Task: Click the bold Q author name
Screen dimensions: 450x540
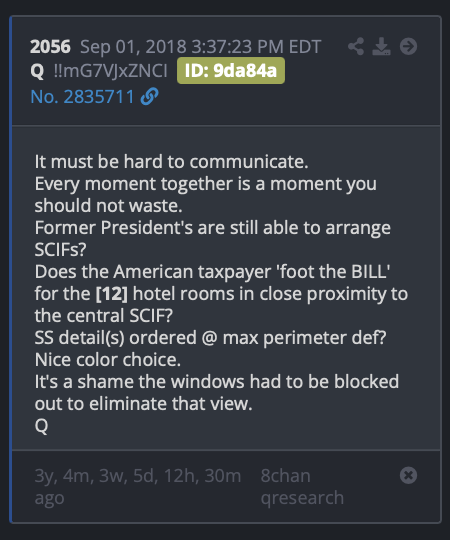Action: 37,71
